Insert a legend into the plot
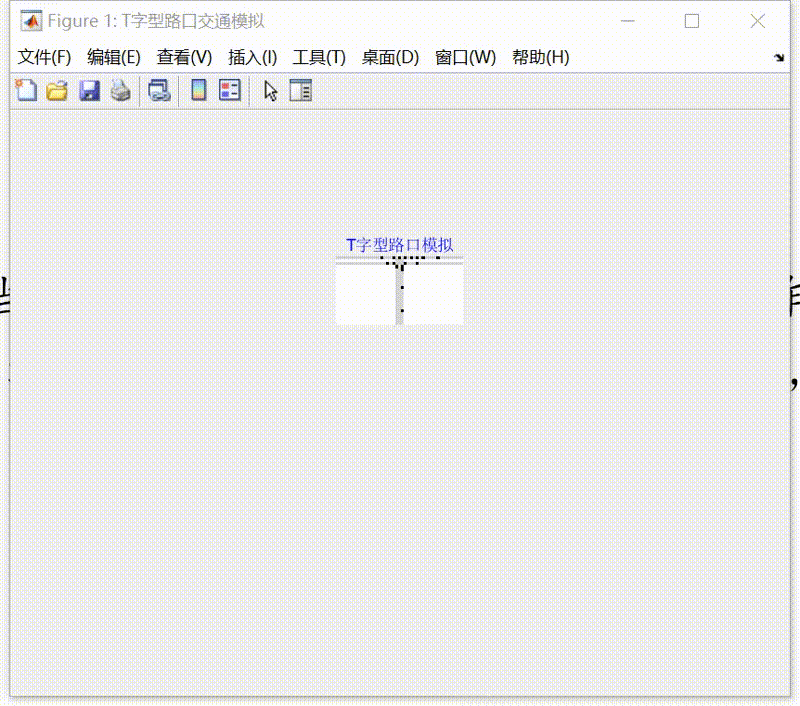This screenshot has height=706, width=800. pyautogui.click(x=229, y=90)
